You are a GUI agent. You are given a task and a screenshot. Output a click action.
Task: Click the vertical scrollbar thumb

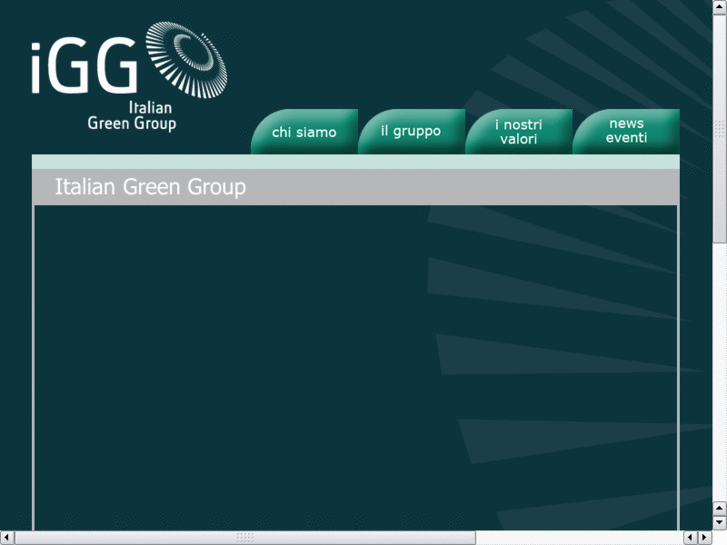720,128
